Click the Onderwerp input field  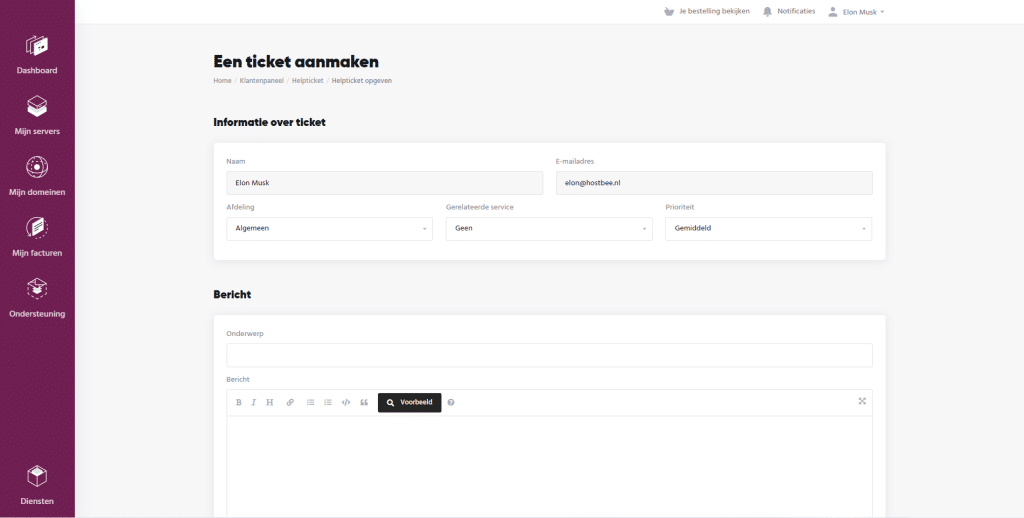549,355
